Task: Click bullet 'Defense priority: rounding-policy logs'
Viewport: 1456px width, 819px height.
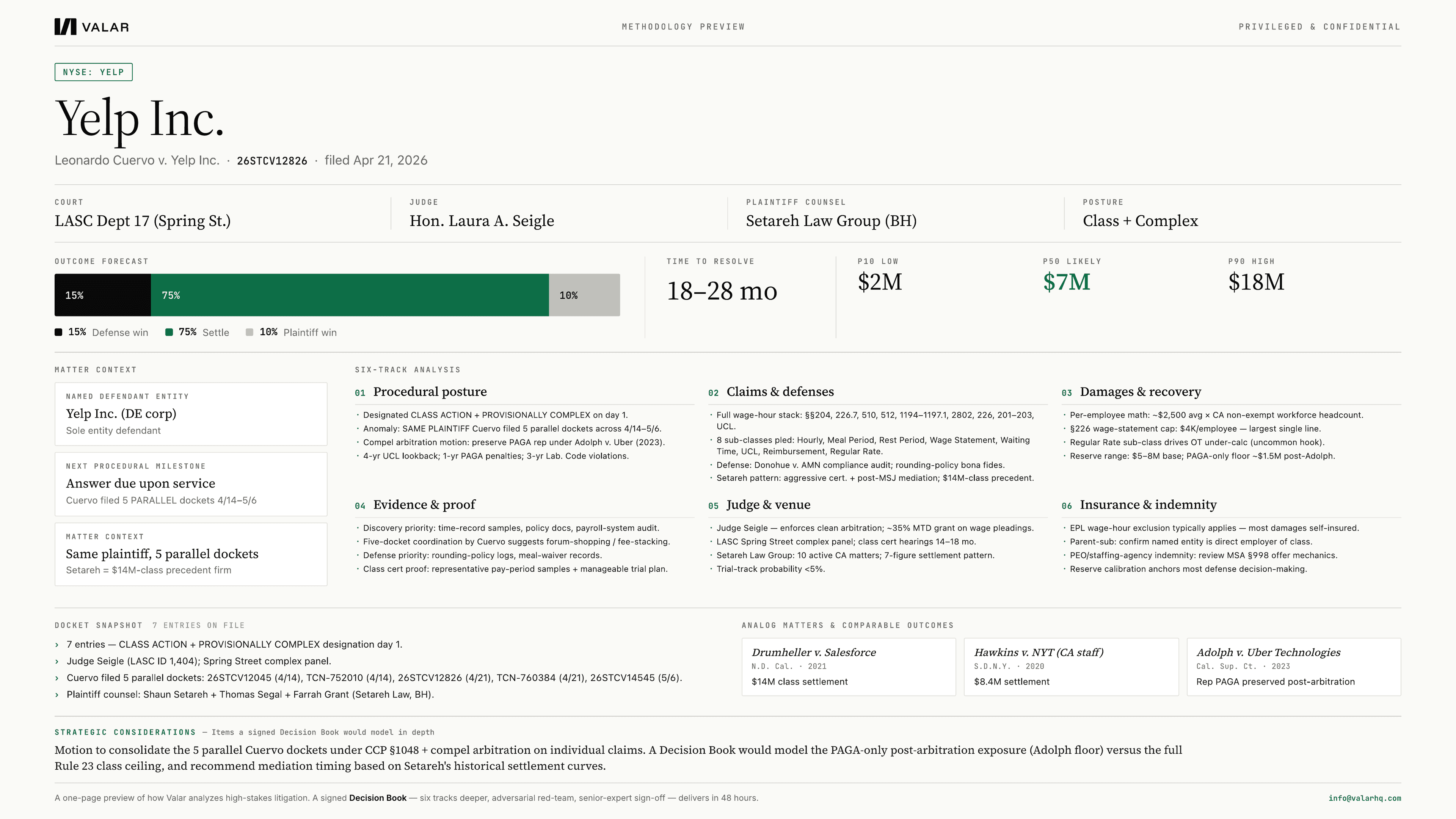Action: [482, 555]
